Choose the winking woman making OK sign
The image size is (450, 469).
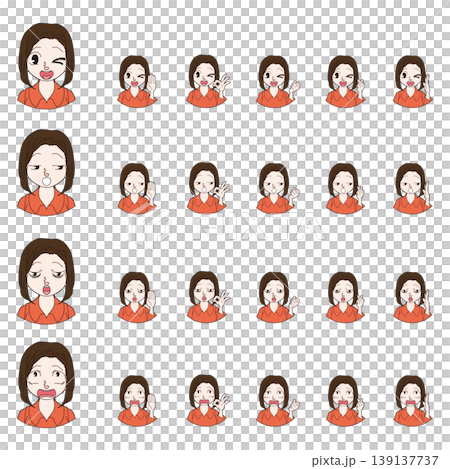point(208,81)
